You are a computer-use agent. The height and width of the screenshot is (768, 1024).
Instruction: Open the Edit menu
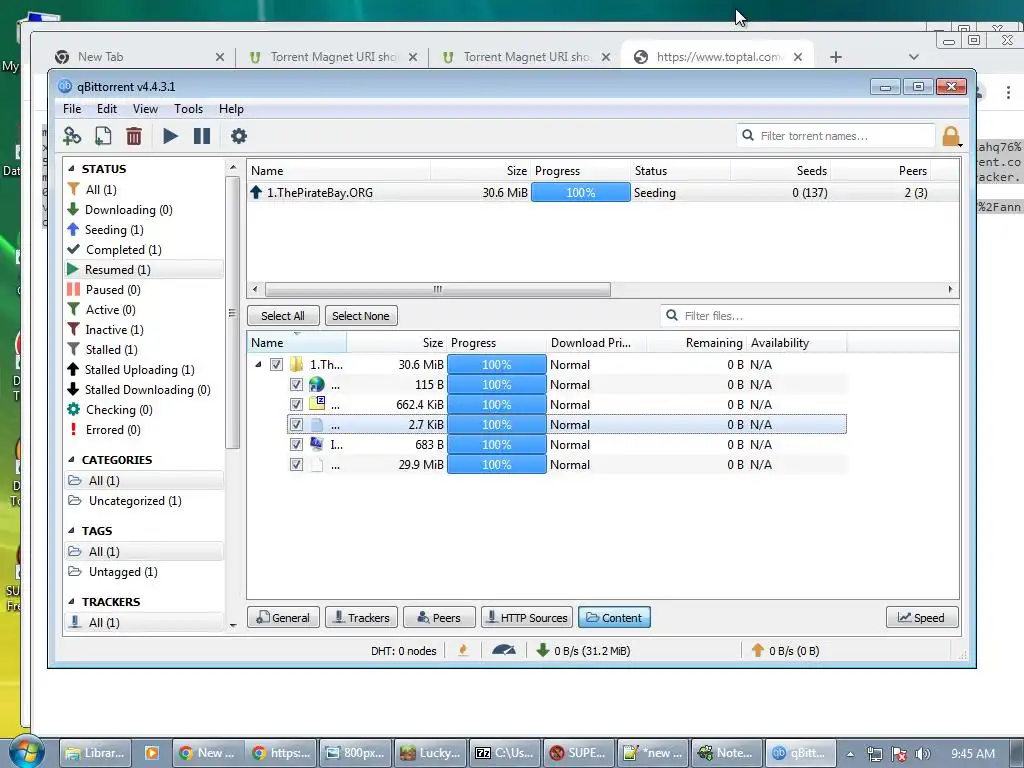(x=106, y=109)
